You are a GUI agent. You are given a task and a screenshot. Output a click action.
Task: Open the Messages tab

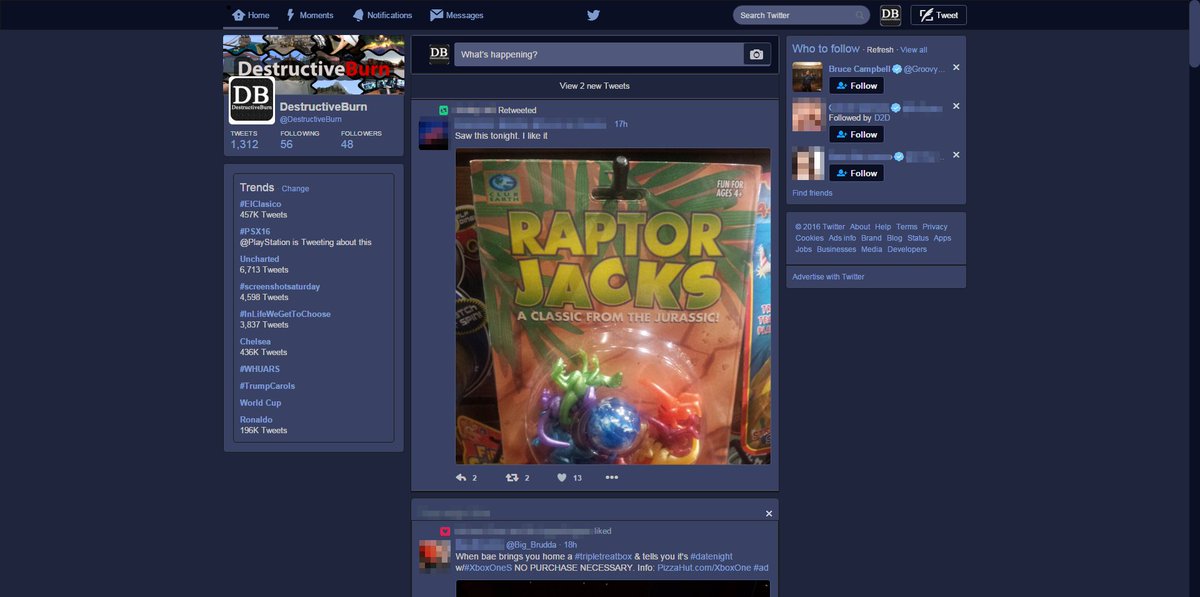(x=457, y=15)
